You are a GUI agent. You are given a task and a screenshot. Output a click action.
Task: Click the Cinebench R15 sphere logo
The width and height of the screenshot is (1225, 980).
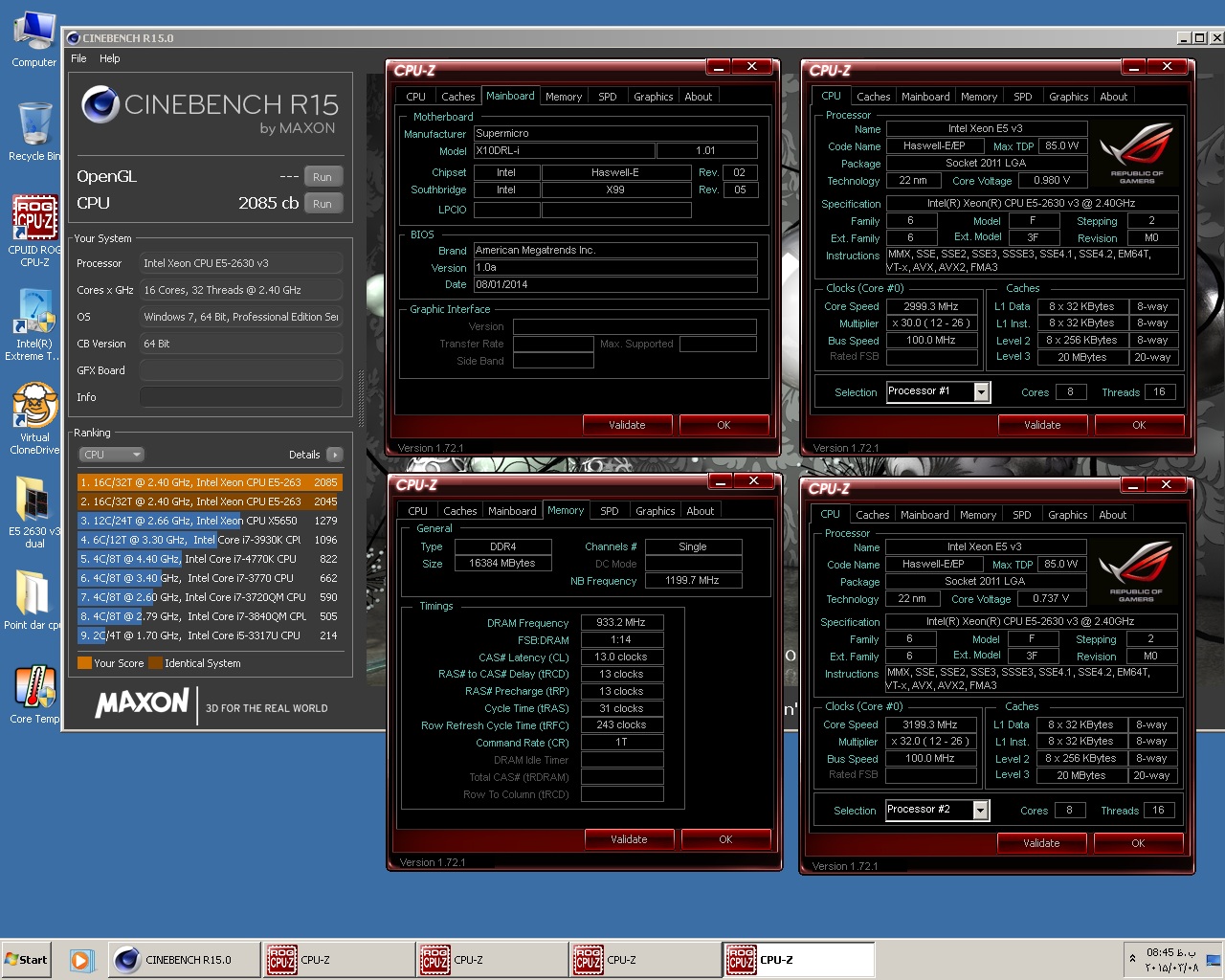[100, 105]
